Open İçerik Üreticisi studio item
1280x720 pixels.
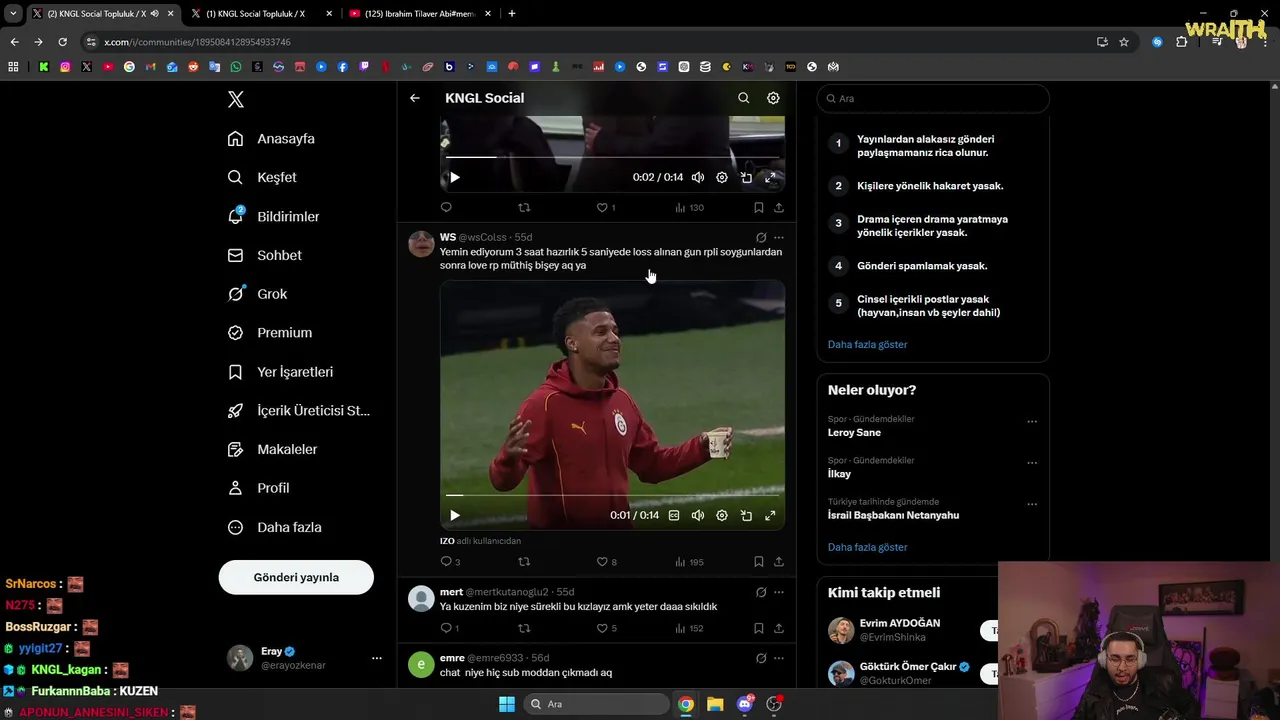[x=299, y=411]
